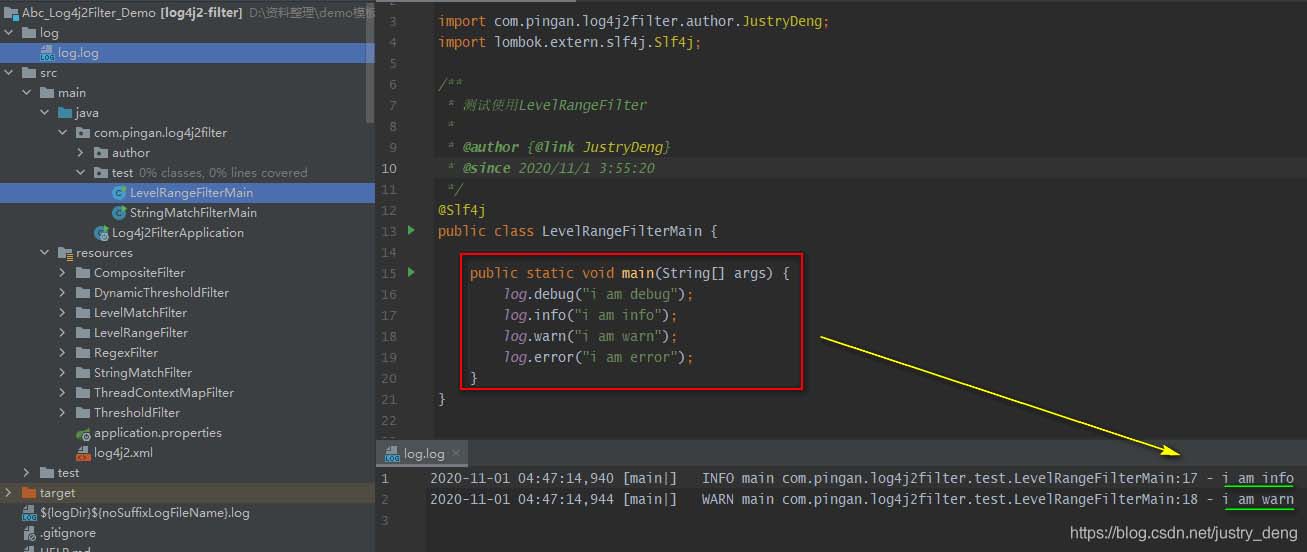Click LevelMatchFilter folder icon
The width and height of the screenshot is (1307, 552).
point(84,313)
